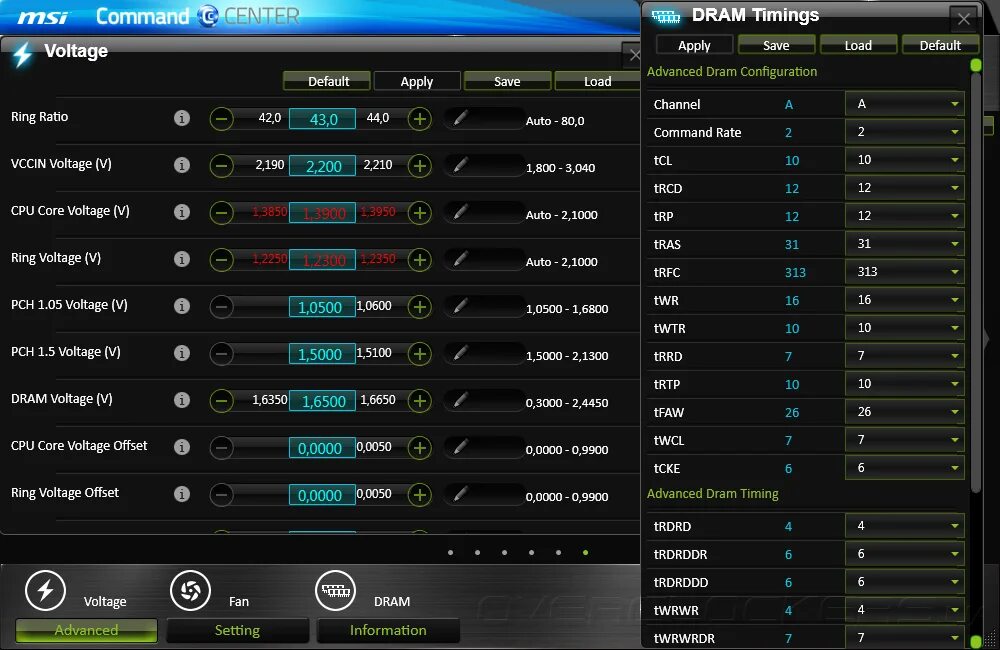Expand the tCL timing dropdown
Image resolution: width=1000 pixels, height=650 pixels.
point(905,160)
